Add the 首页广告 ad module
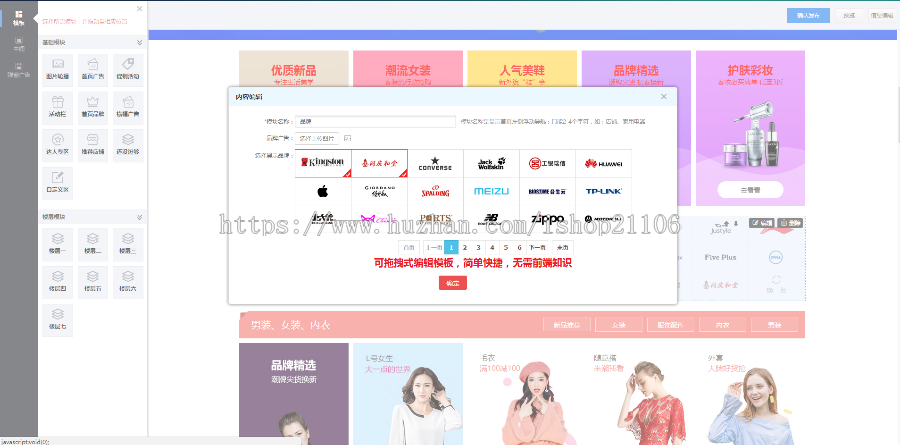This screenshot has width=900, height=445. [92, 70]
